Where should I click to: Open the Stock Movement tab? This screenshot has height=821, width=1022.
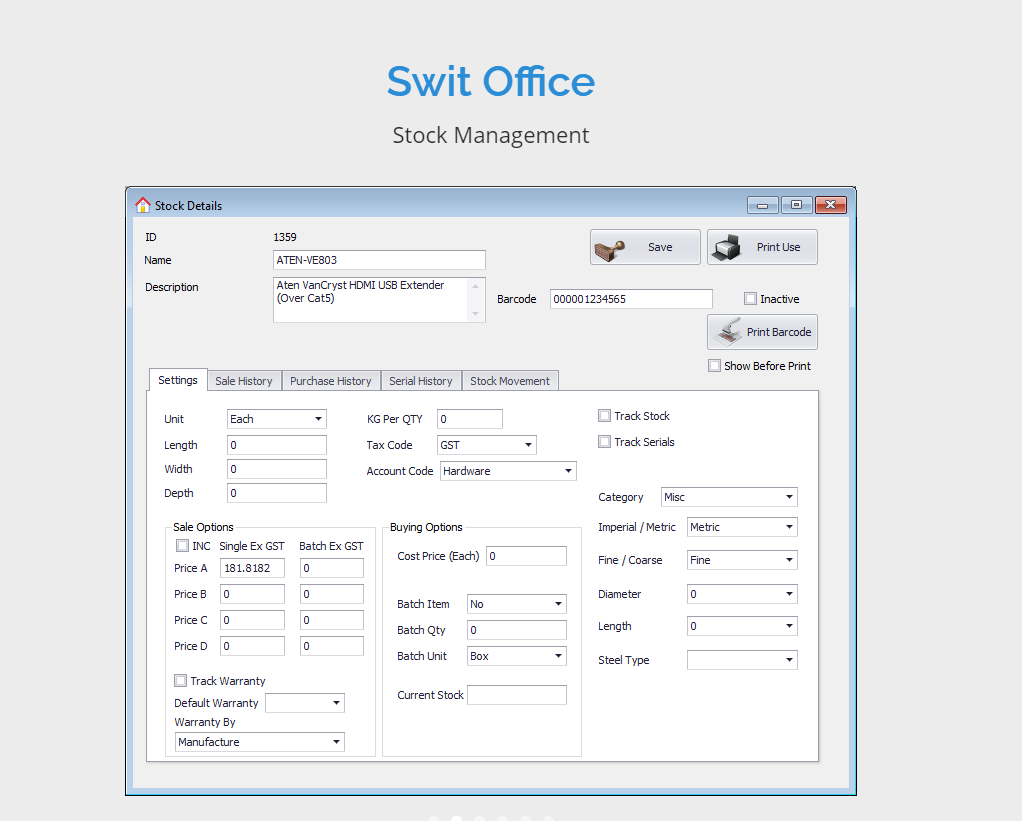(x=510, y=381)
